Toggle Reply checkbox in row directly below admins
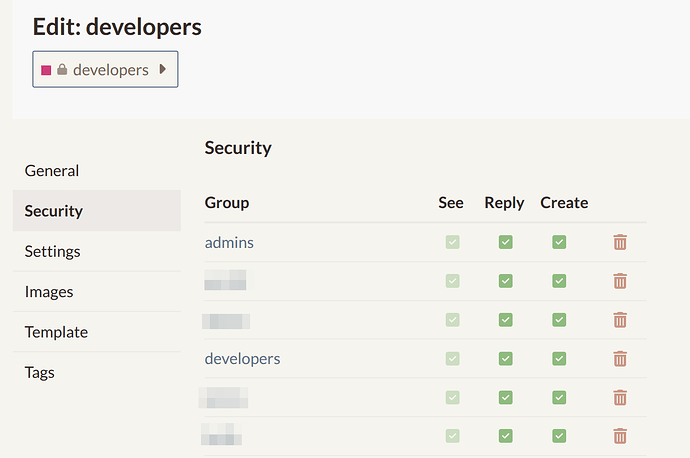The height and width of the screenshot is (458, 690). pyautogui.click(x=506, y=281)
